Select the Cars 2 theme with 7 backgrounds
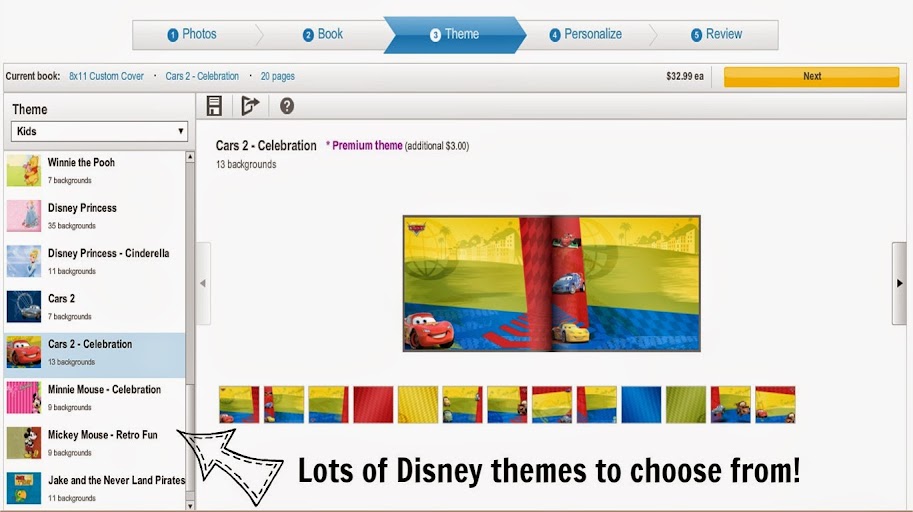 [95, 306]
